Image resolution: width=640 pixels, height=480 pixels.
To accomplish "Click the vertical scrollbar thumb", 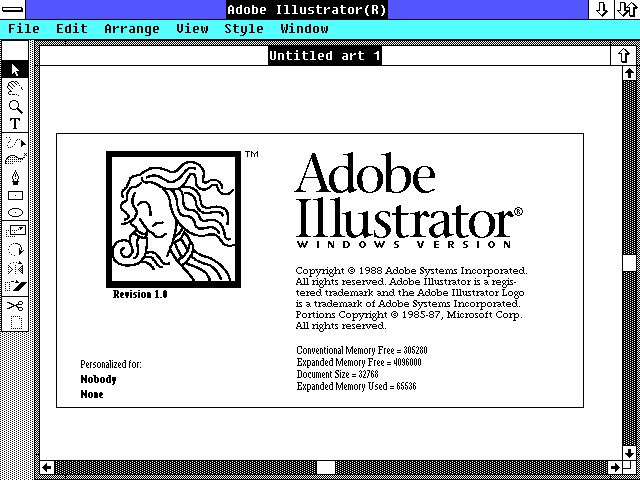I will [629, 263].
